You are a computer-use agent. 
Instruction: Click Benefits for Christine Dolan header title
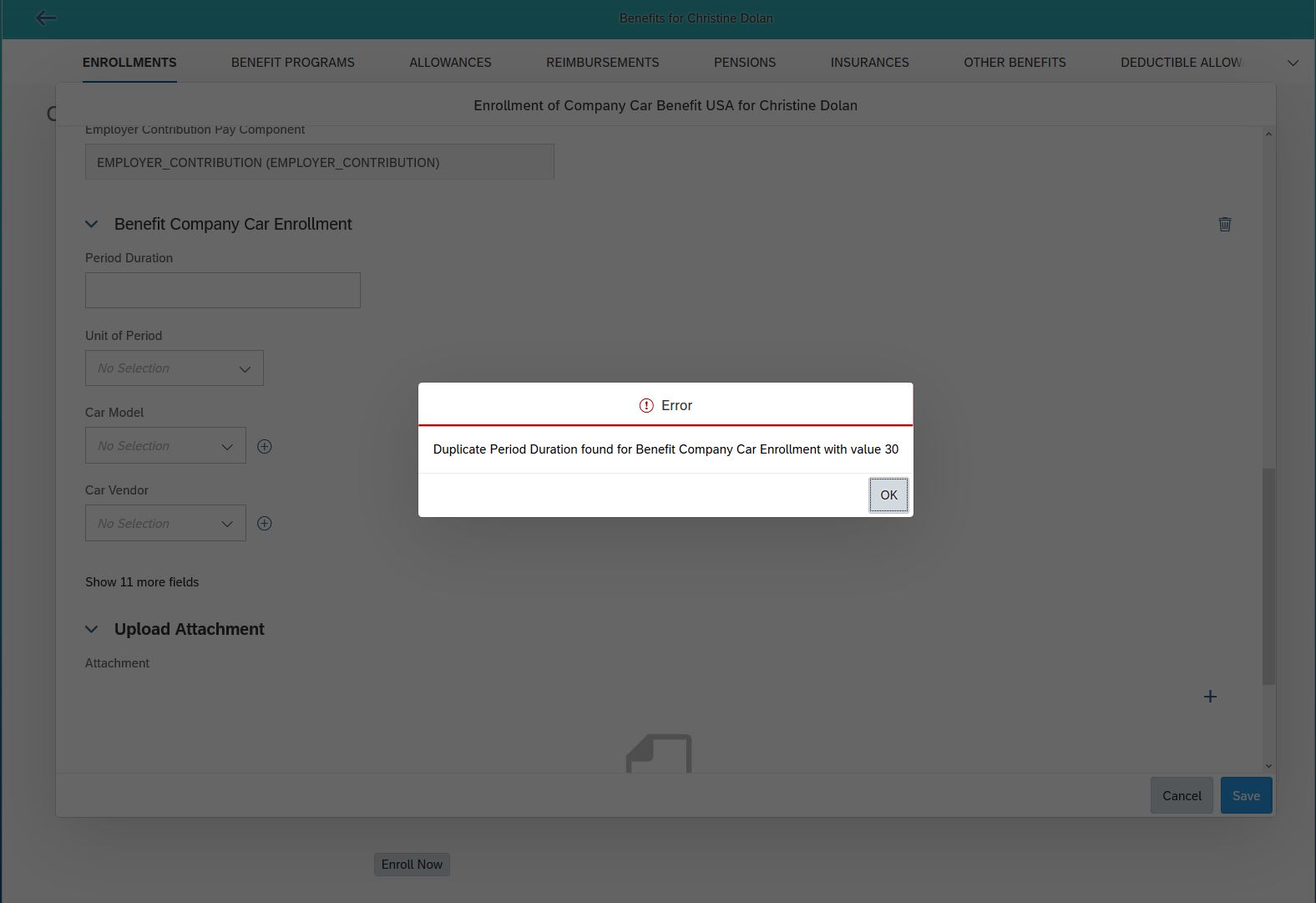696,18
